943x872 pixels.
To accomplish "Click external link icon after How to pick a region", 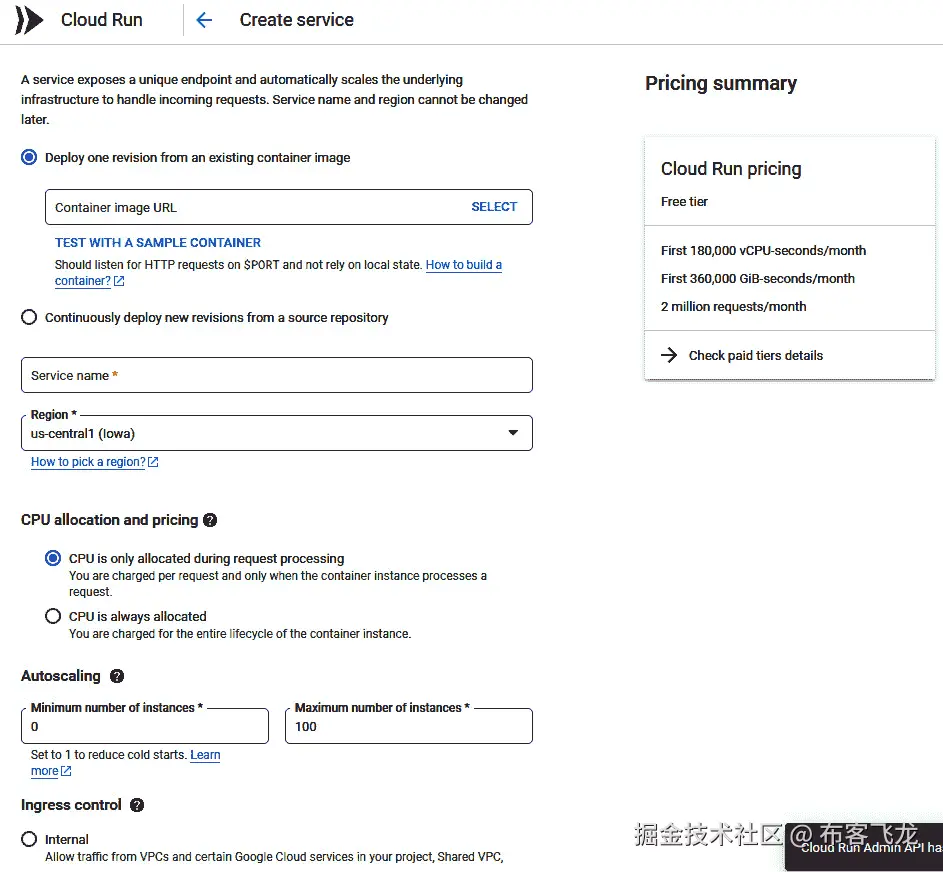I will (x=153, y=461).
